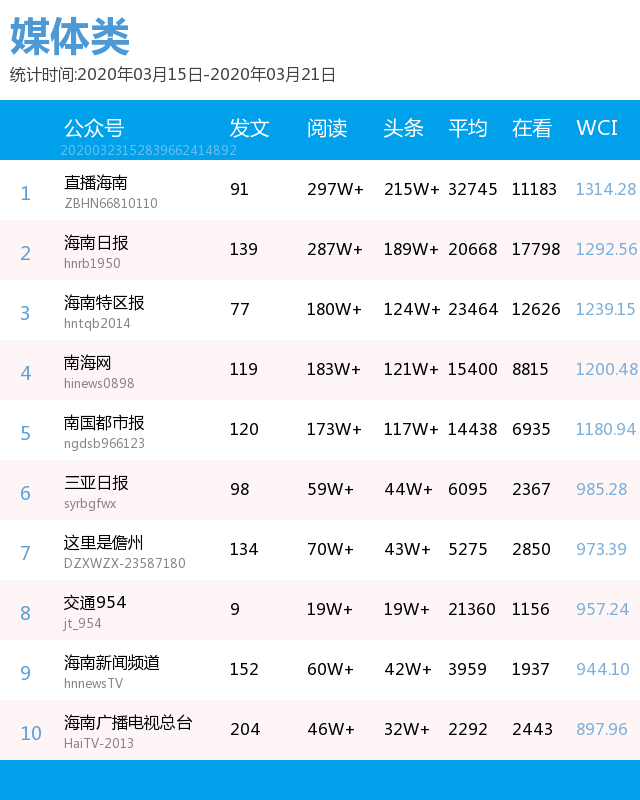
Task: Click 海南日报 post count 139
Action: 243,249
